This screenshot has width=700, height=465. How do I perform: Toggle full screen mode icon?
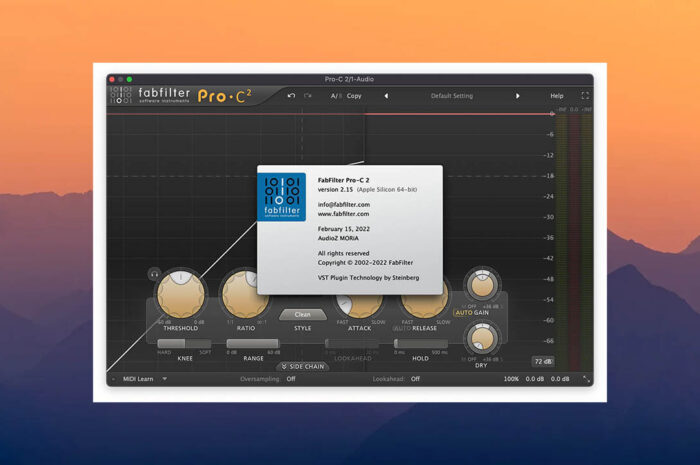[x=585, y=95]
